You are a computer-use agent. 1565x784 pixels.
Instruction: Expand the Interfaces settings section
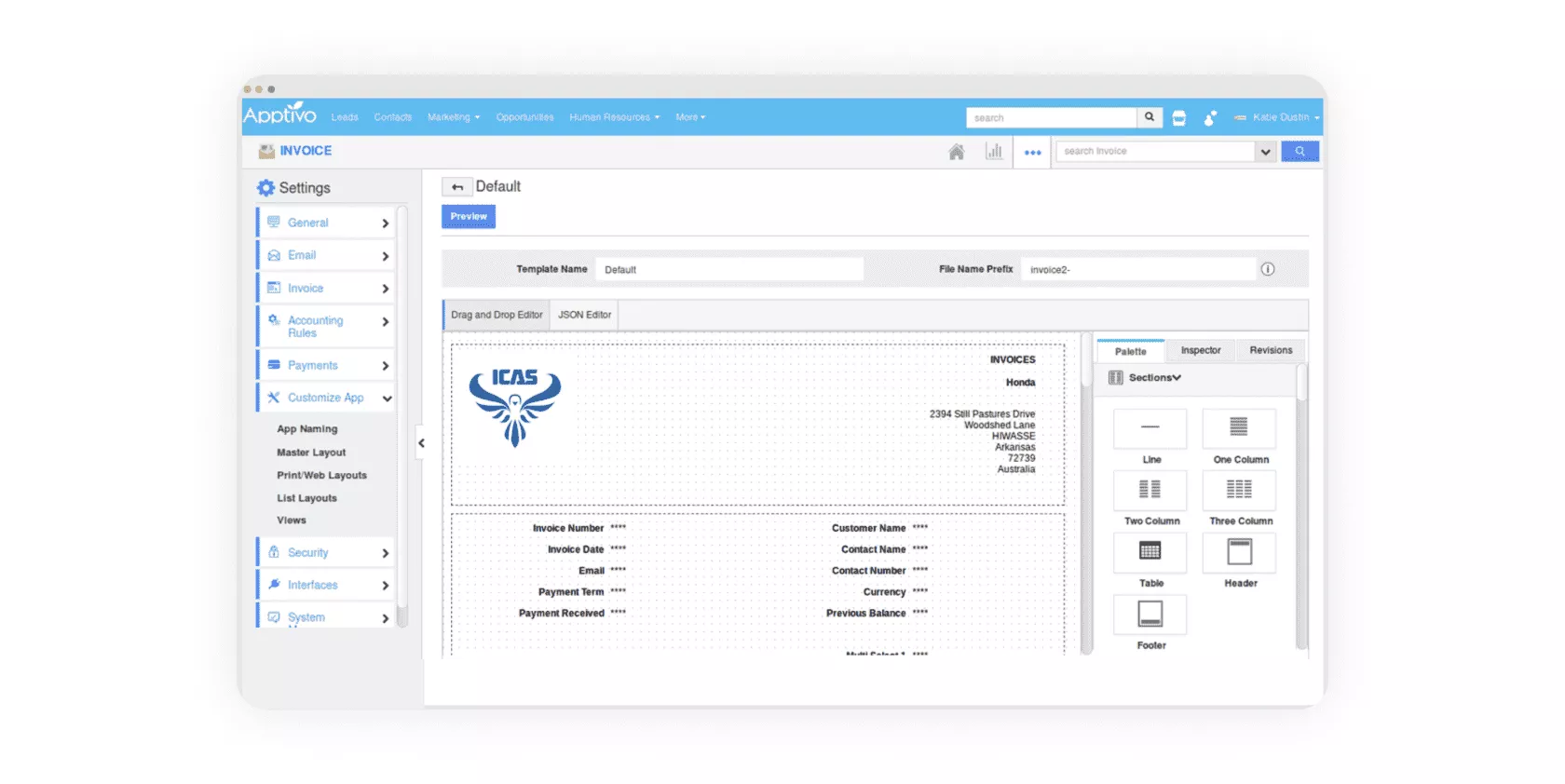[x=325, y=585]
